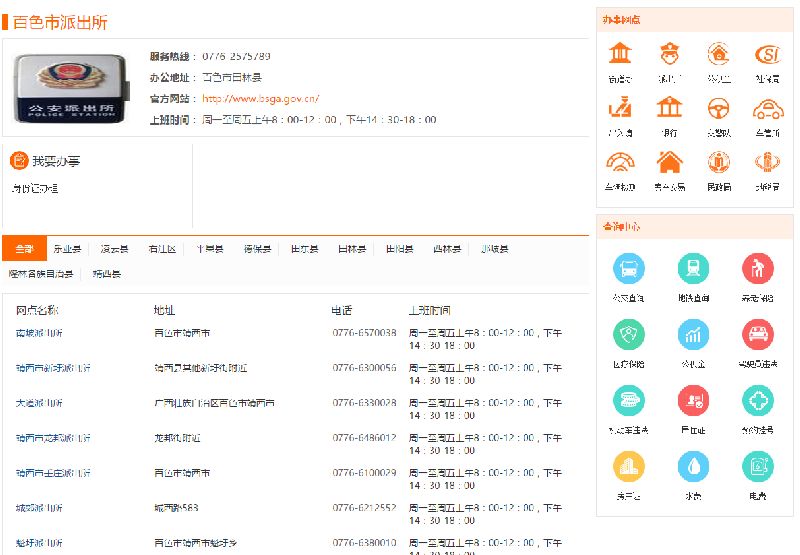Select the 全部 tab in district filter
Image resolution: width=800 pixels, height=555 pixels.
point(24,249)
